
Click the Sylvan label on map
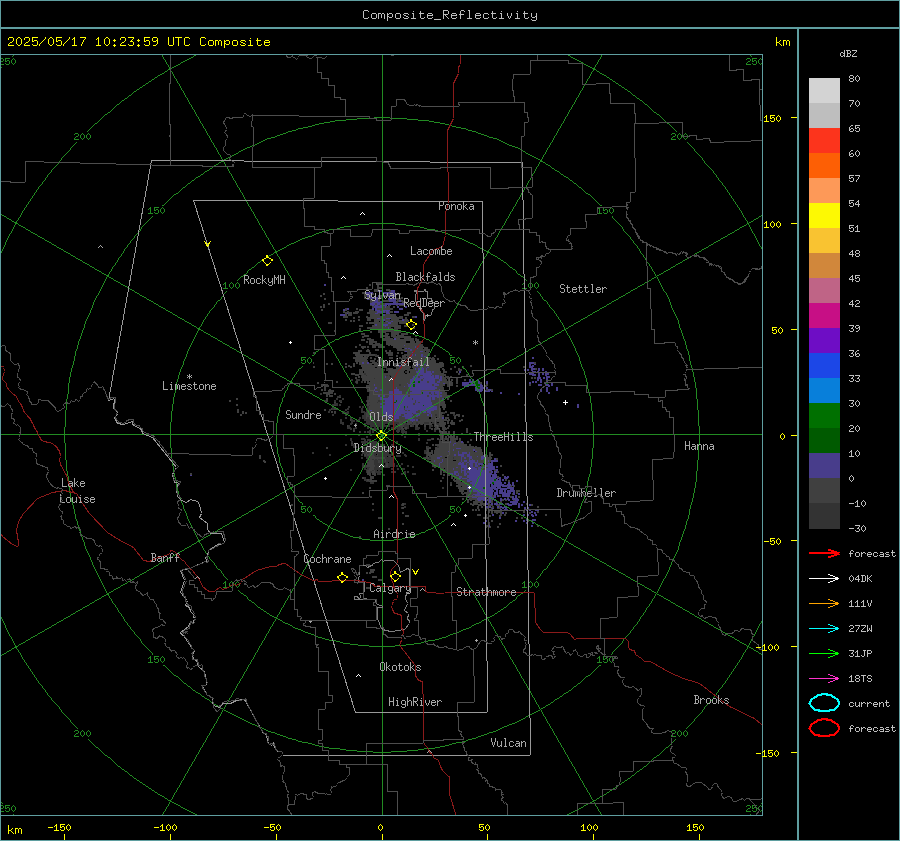click(x=382, y=295)
